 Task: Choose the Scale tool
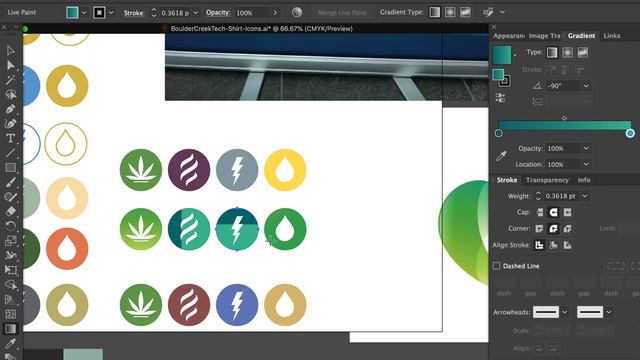pos(11,240)
